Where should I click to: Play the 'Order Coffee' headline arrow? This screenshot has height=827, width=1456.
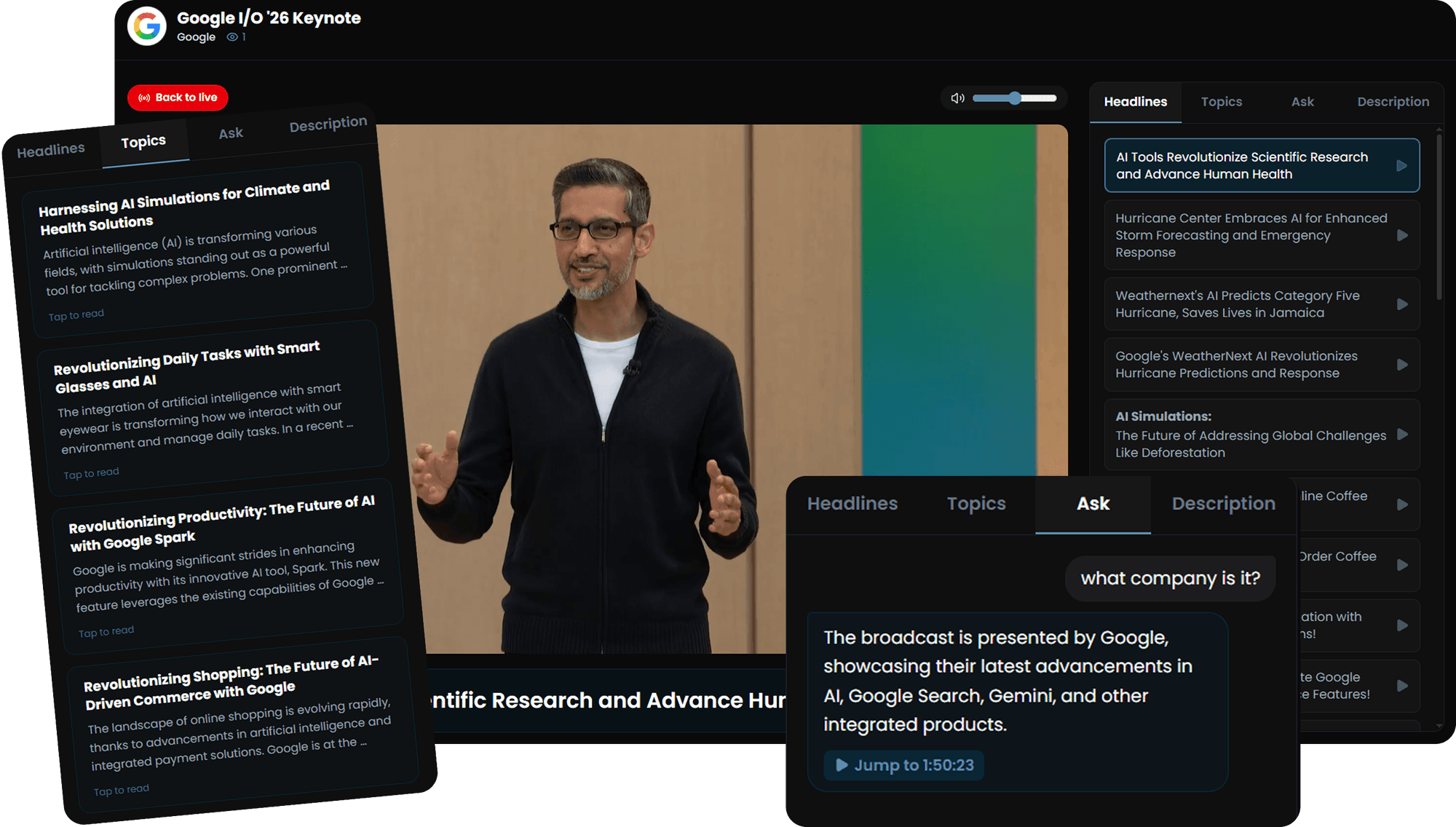(x=1402, y=565)
